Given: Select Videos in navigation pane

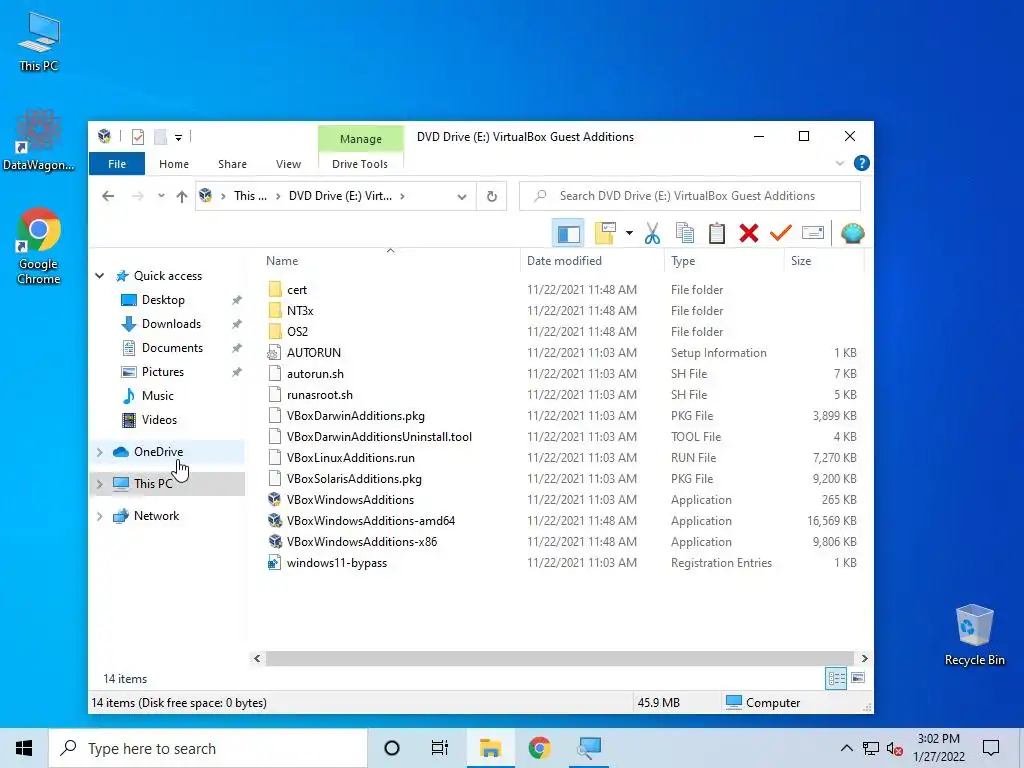Looking at the screenshot, I should click(159, 420).
